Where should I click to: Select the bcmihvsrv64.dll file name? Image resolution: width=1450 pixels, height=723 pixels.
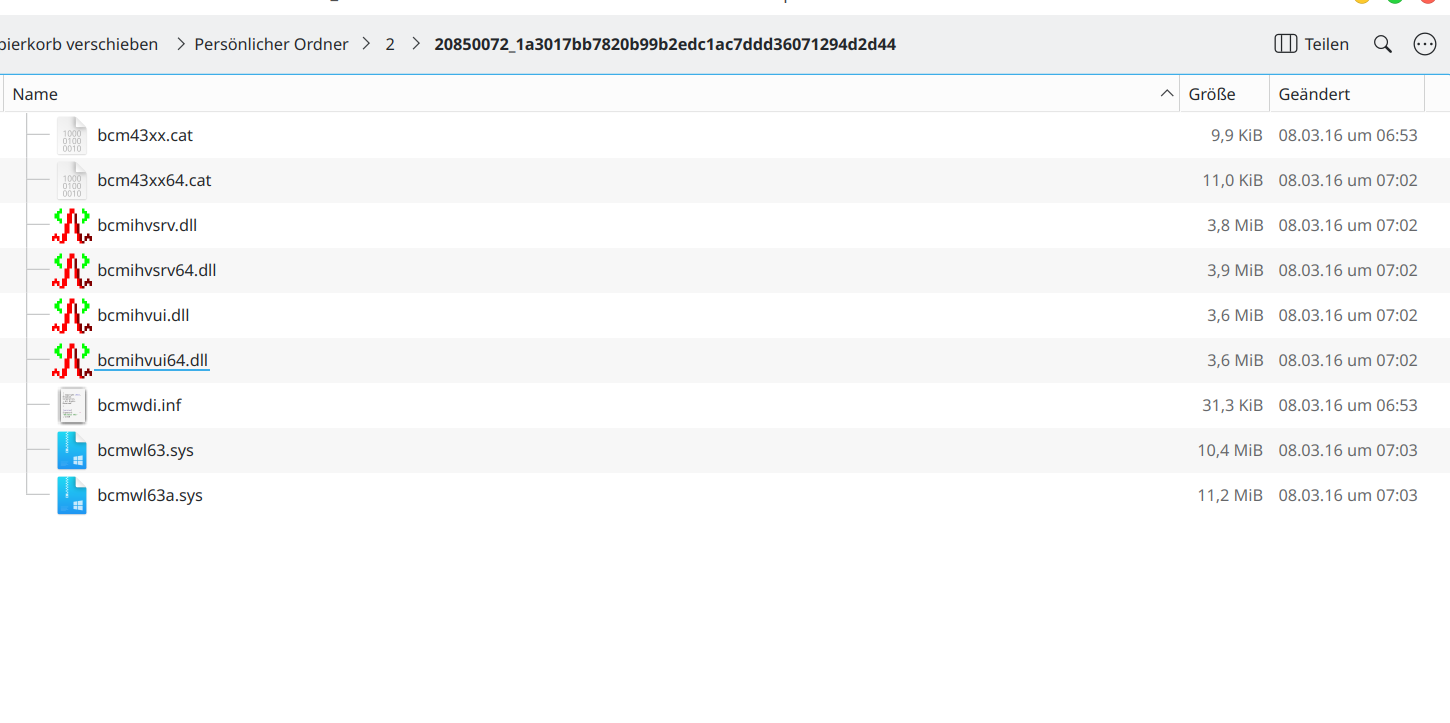point(156,270)
